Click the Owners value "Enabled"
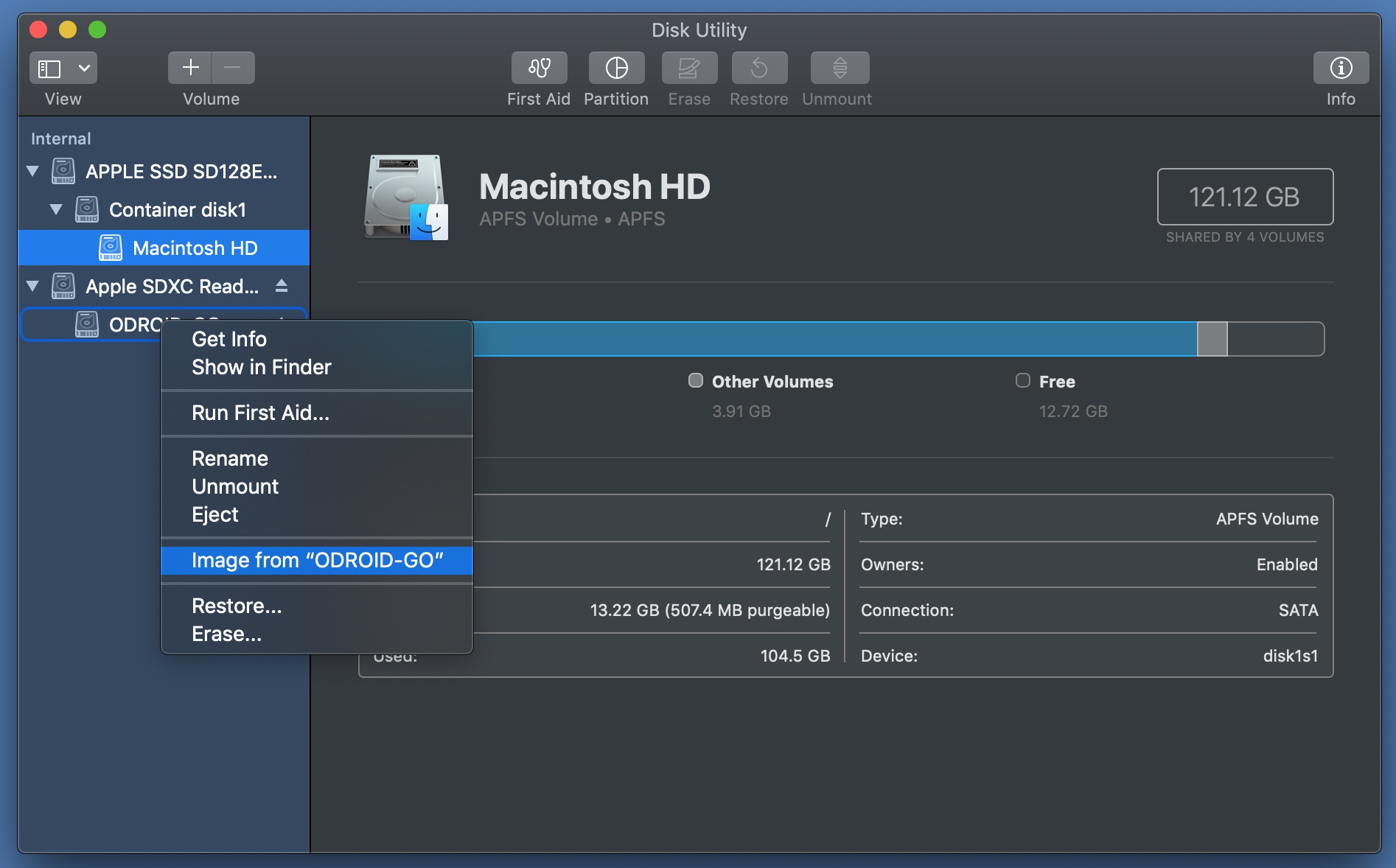The image size is (1396, 868). (x=1287, y=564)
